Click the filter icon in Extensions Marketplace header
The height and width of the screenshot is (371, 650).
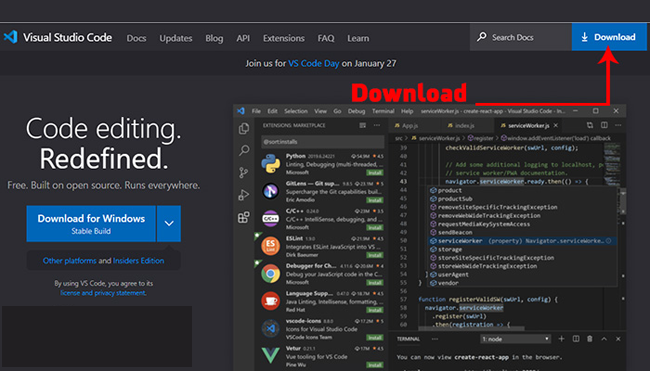(363, 125)
